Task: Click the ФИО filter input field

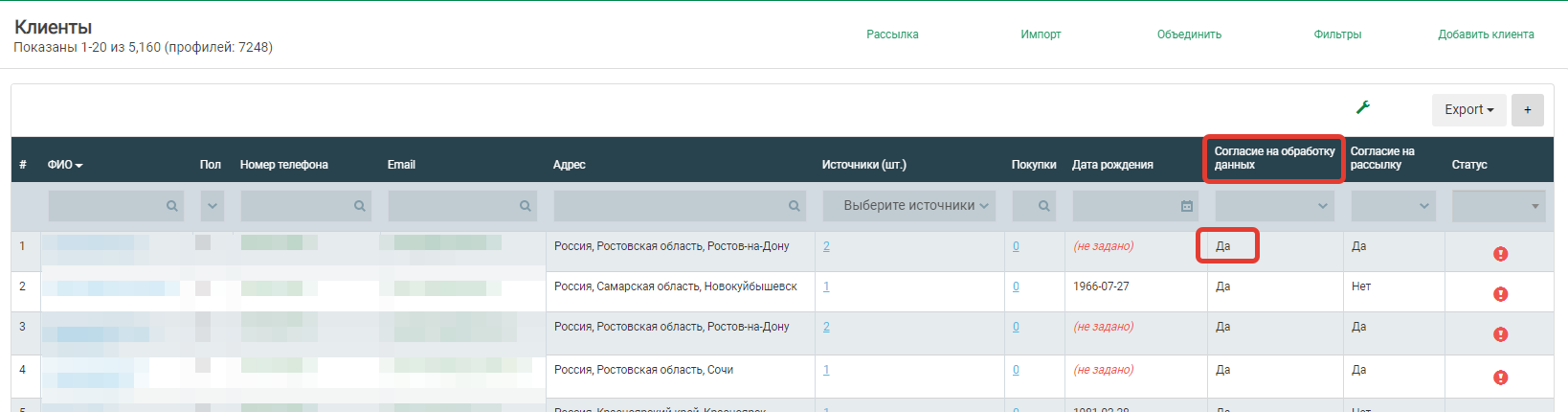Action: (105, 206)
